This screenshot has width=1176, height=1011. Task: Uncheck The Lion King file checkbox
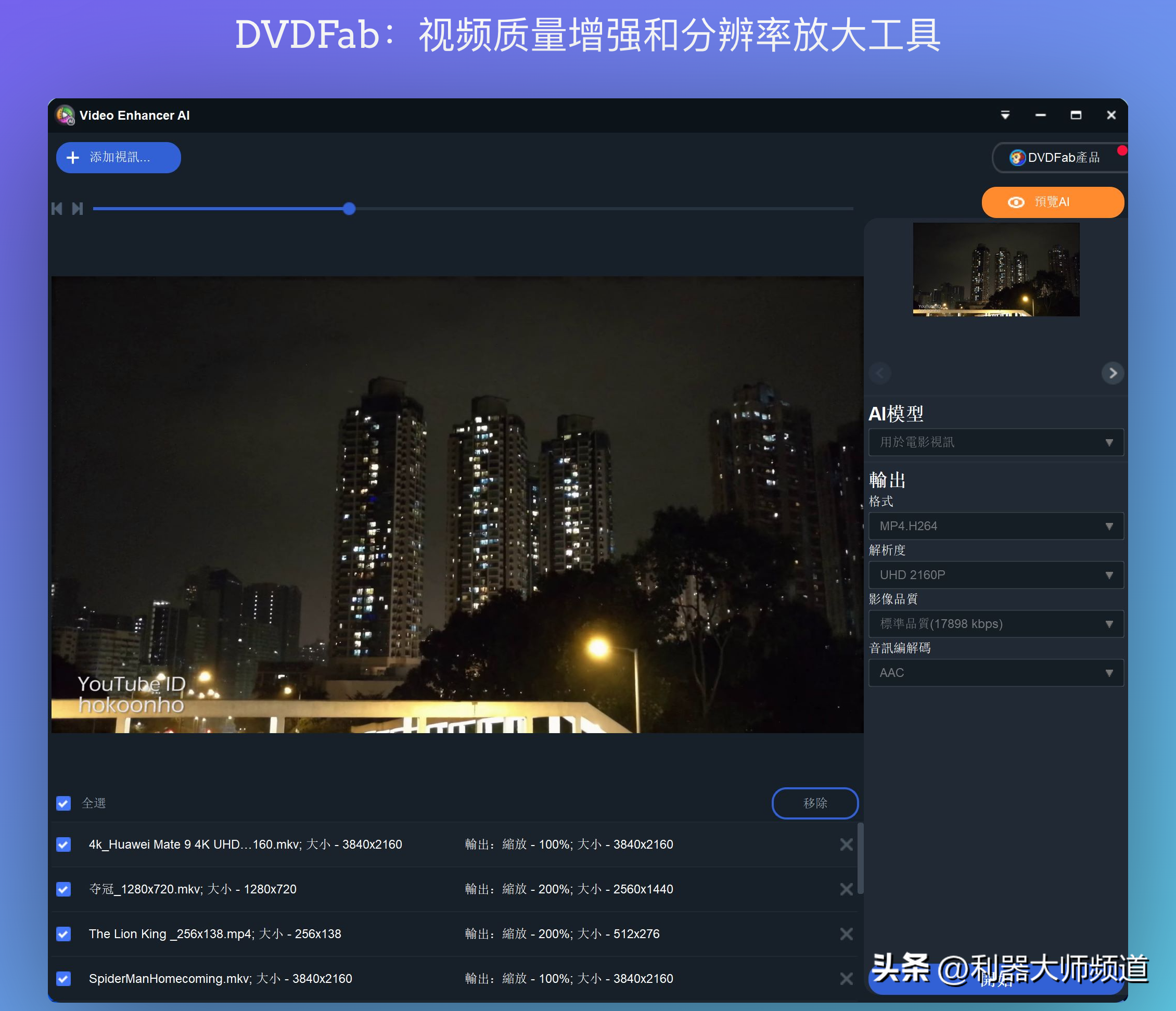pos(63,934)
